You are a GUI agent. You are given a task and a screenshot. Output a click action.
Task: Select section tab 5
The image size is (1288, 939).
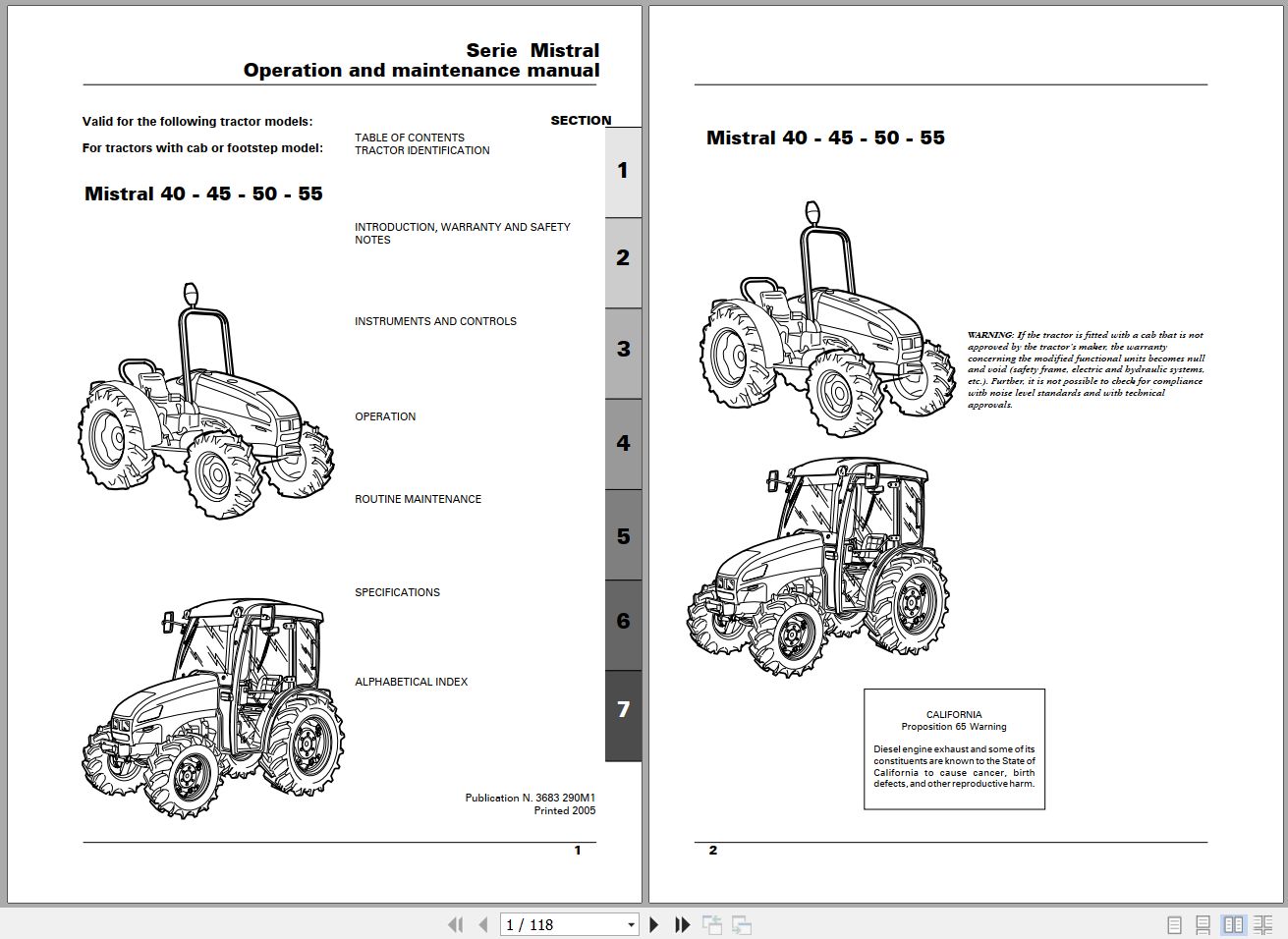click(x=623, y=534)
